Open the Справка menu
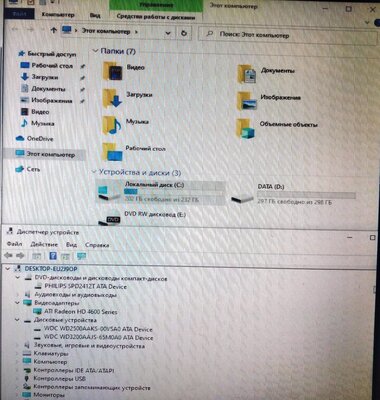The width and height of the screenshot is (380, 400). click(97, 245)
